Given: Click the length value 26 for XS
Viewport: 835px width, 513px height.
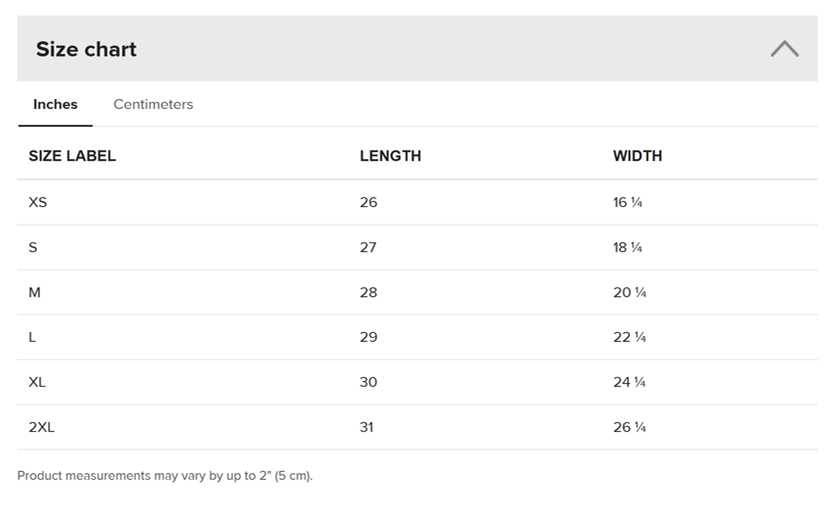Looking at the screenshot, I should tap(369, 202).
